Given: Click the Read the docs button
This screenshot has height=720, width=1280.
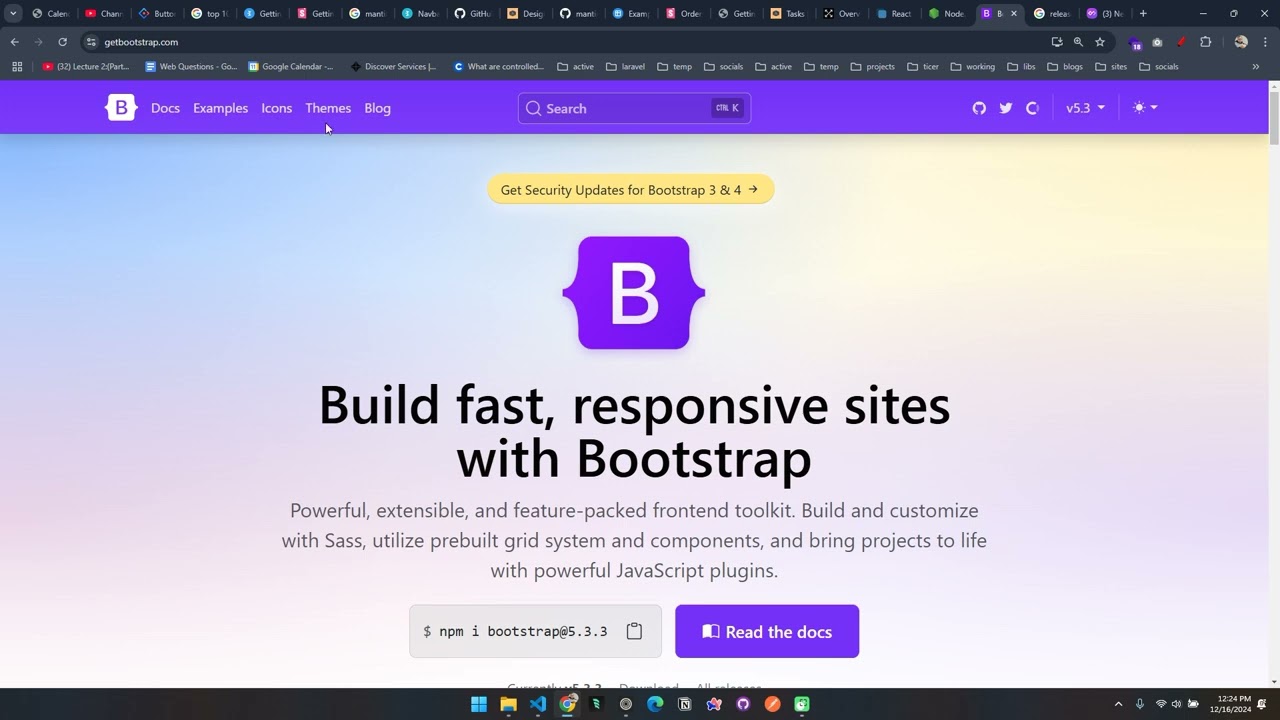Looking at the screenshot, I should click(x=767, y=631).
